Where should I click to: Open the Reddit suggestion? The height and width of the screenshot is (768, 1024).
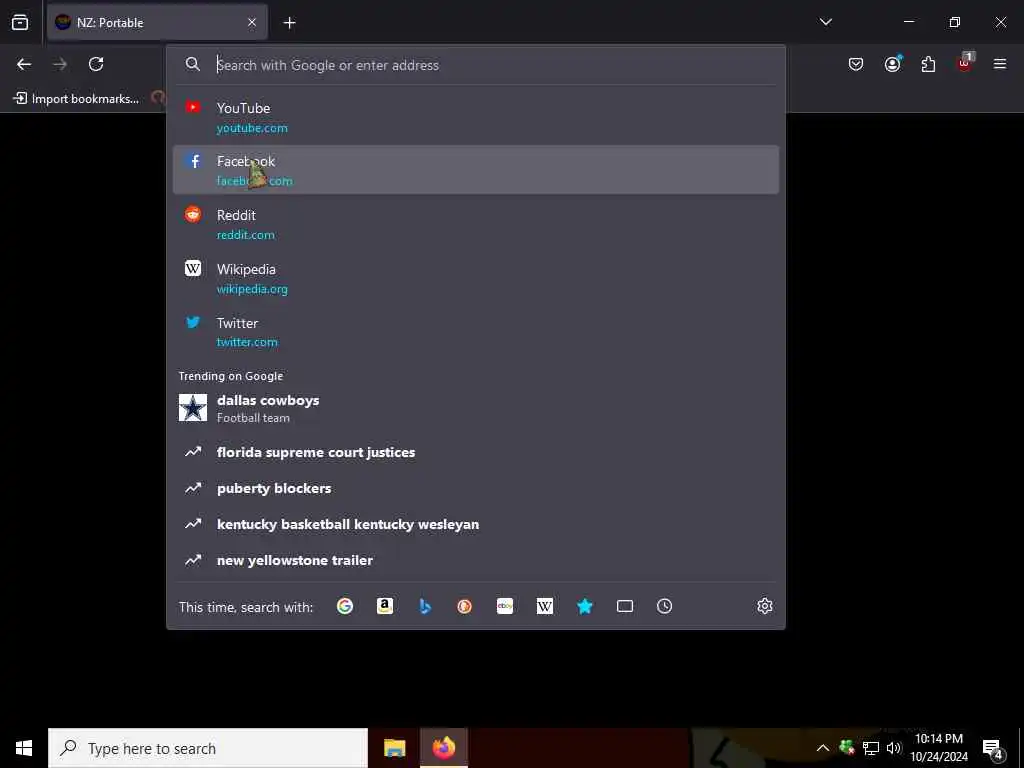coord(475,224)
